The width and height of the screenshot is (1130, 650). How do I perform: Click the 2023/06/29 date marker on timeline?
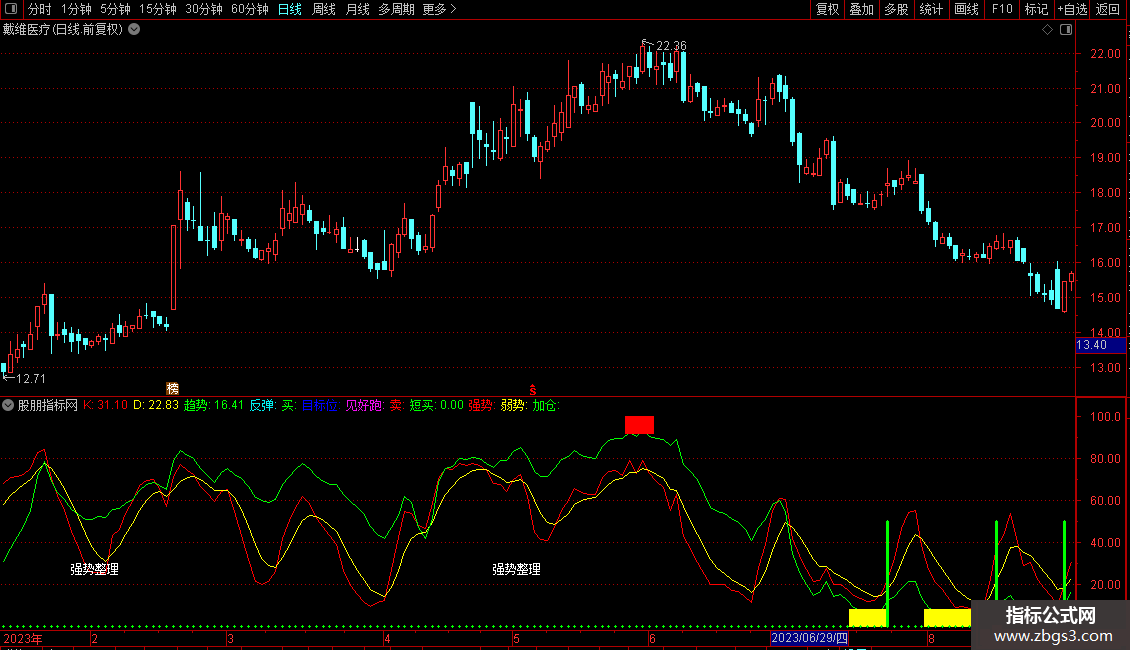[x=809, y=639]
